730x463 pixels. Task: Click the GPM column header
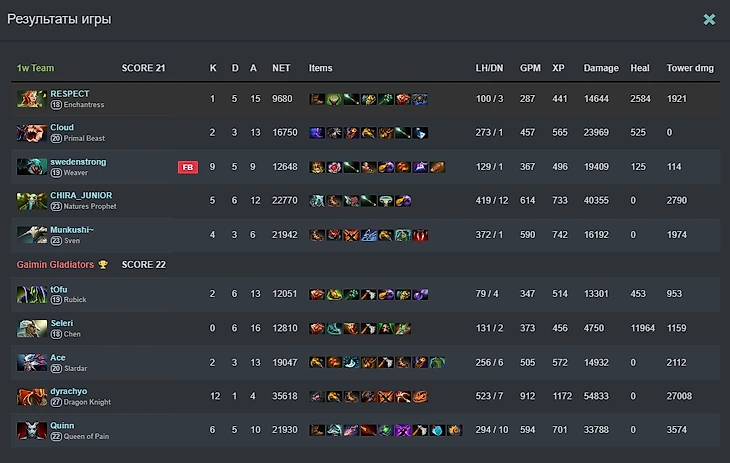click(530, 68)
